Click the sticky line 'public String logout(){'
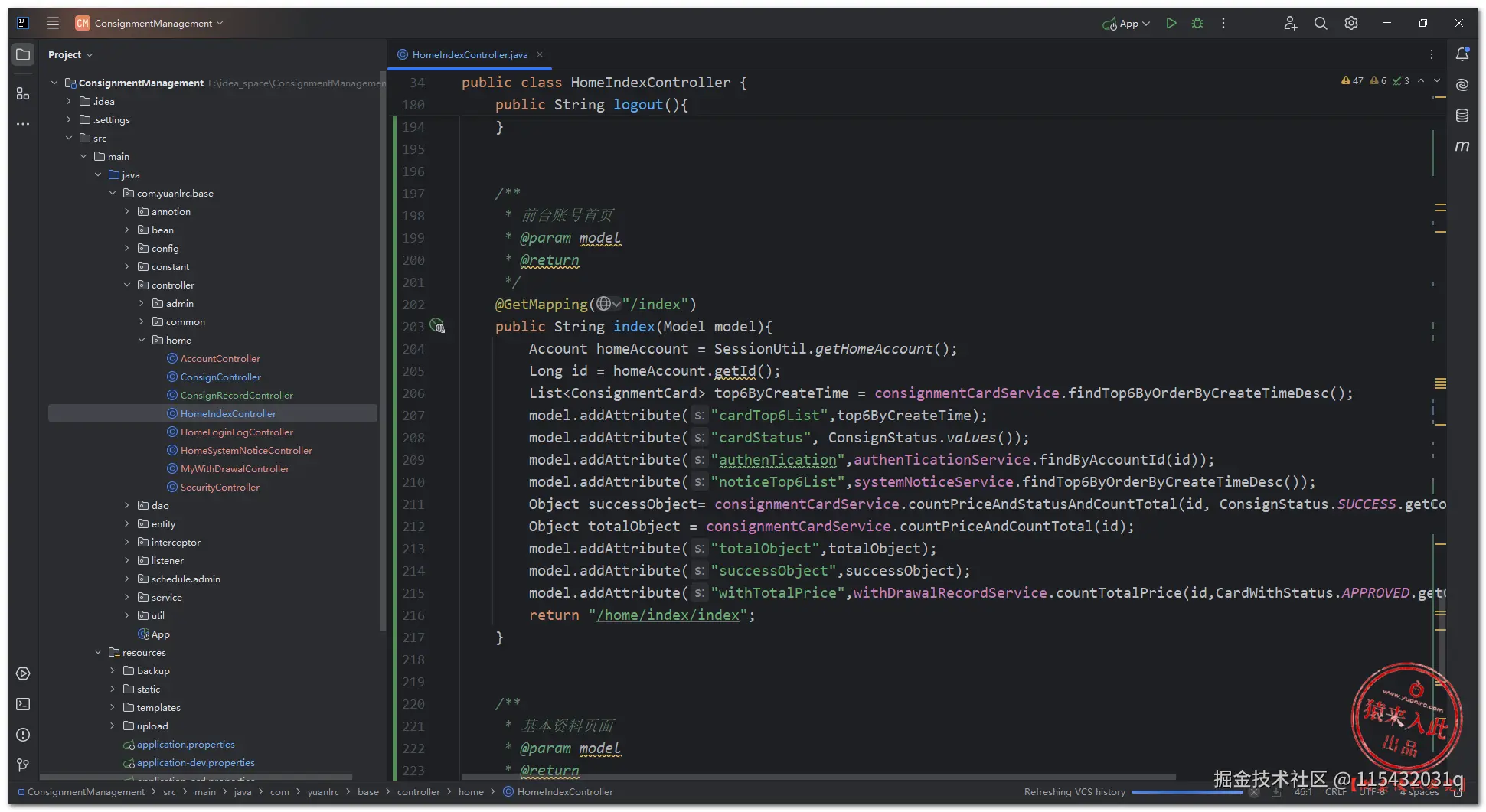The width and height of the screenshot is (1486, 812). point(592,105)
